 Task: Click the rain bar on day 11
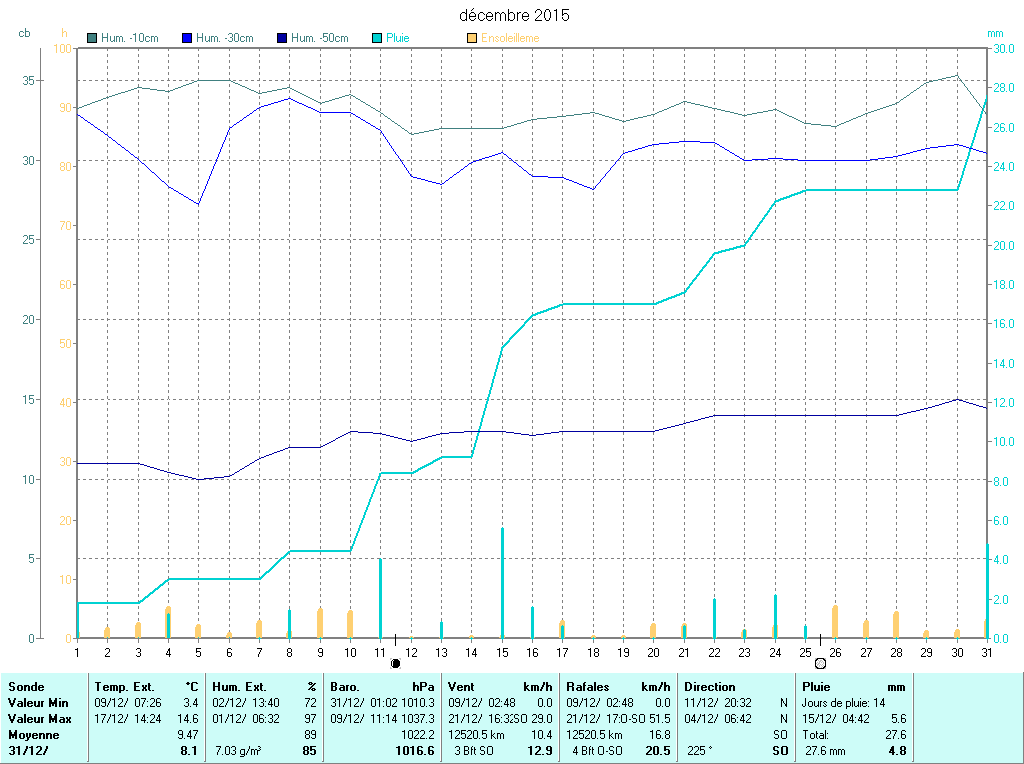click(380, 598)
